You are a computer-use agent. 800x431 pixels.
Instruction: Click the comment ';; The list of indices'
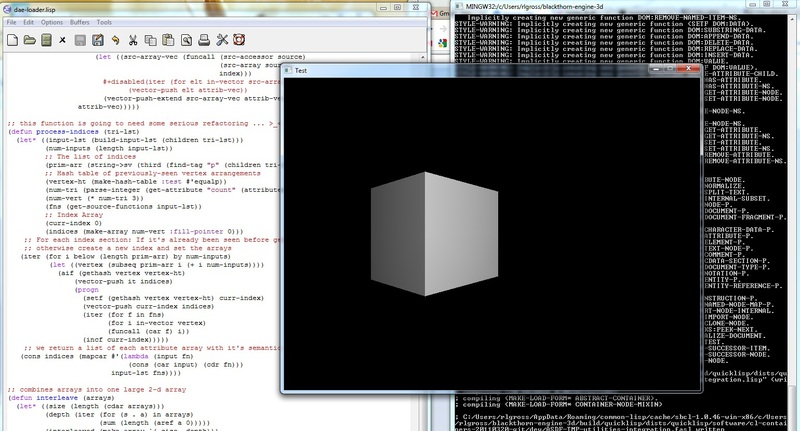coord(90,157)
